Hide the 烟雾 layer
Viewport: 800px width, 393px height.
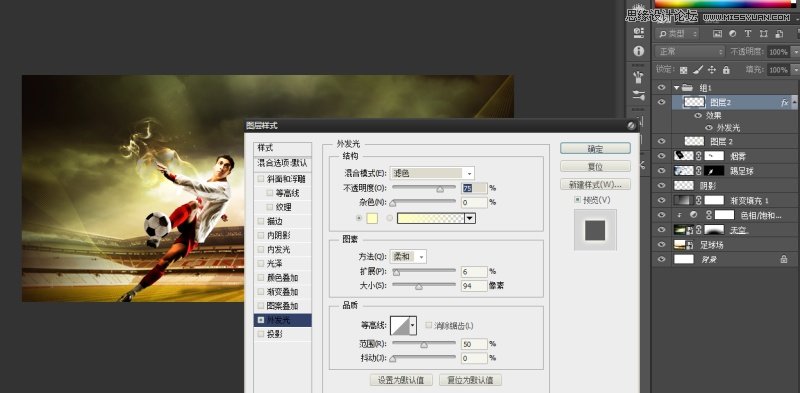[662, 156]
